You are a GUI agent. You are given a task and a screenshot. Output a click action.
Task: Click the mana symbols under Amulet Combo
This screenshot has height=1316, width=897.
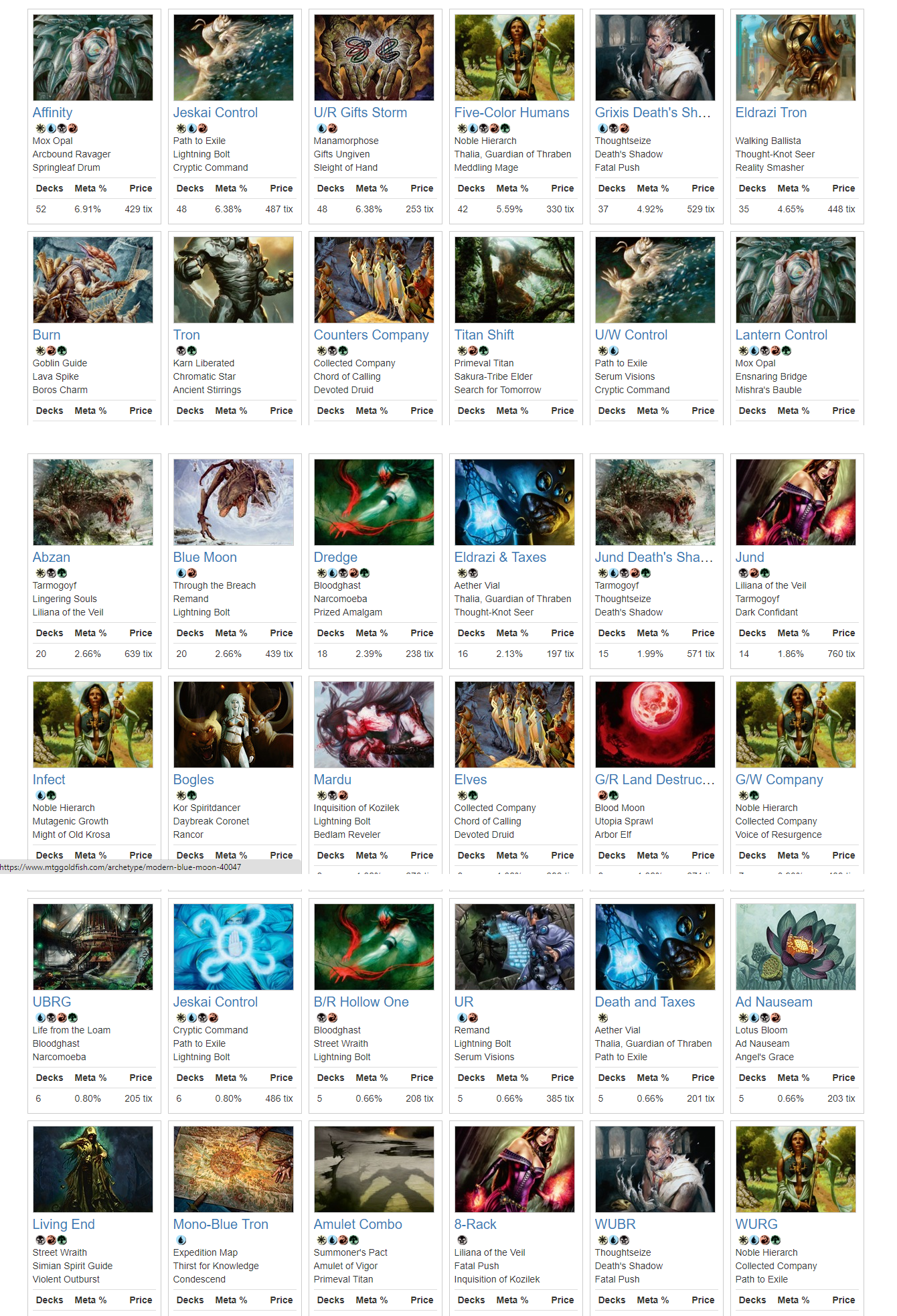(338, 1240)
